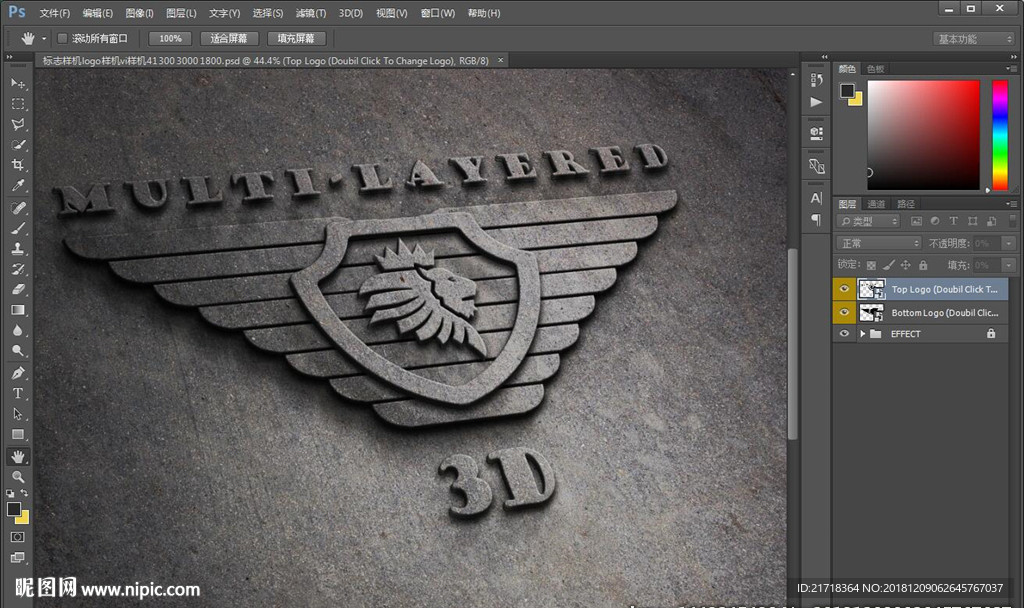Click the 100% zoom button

click(x=170, y=38)
